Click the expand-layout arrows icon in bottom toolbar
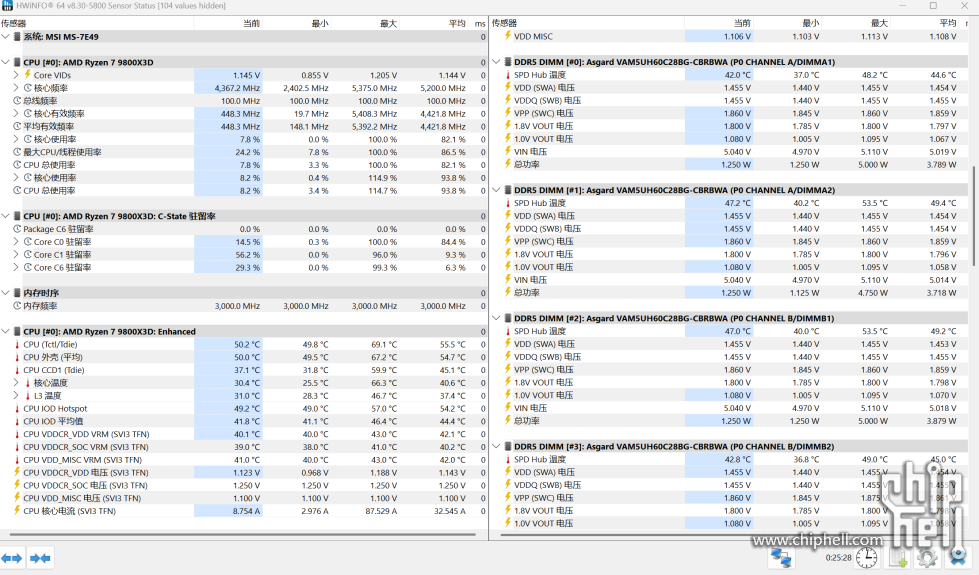The width and height of the screenshot is (979, 575). [x=11, y=558]
